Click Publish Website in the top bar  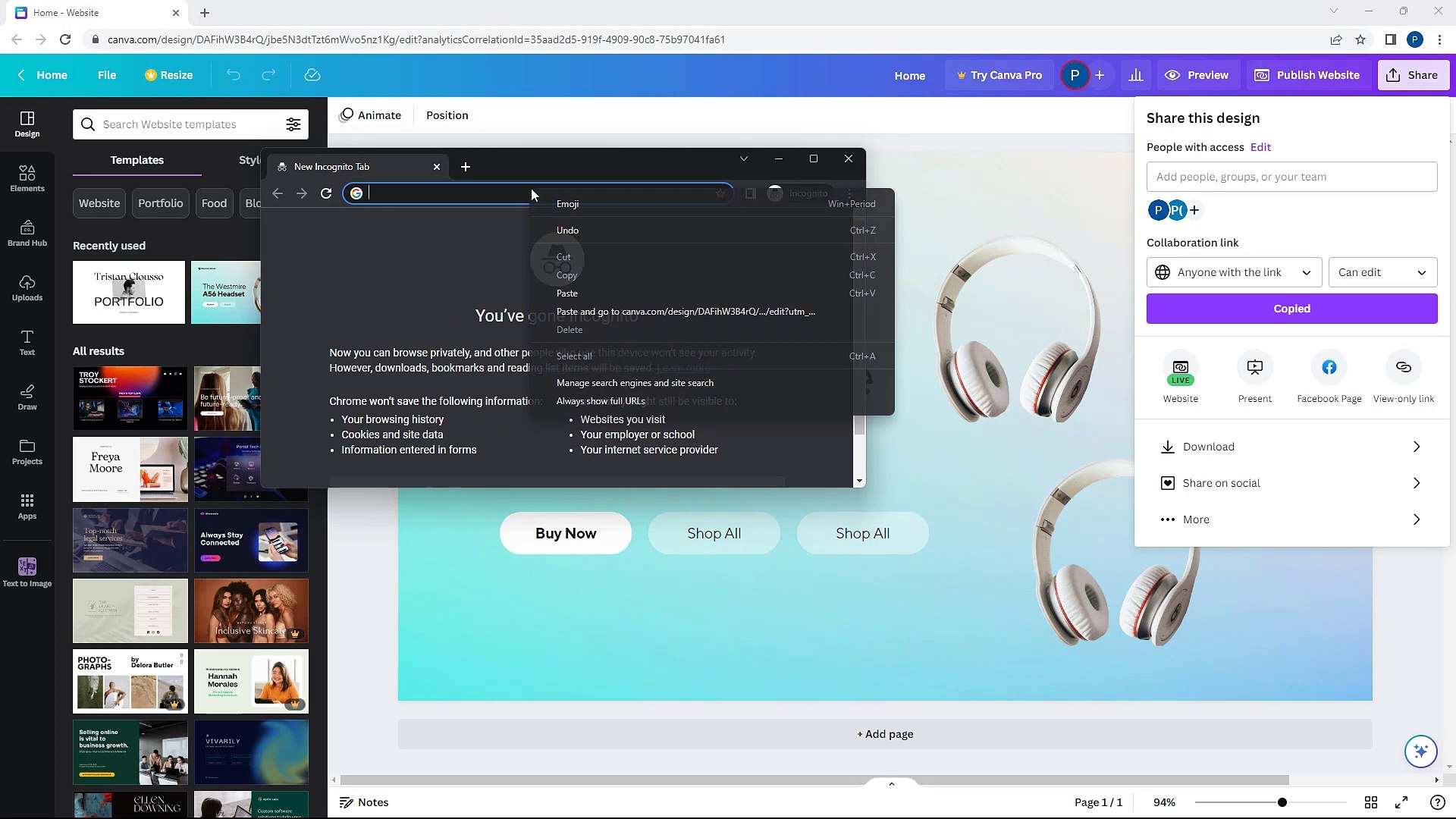point(1307,75)
